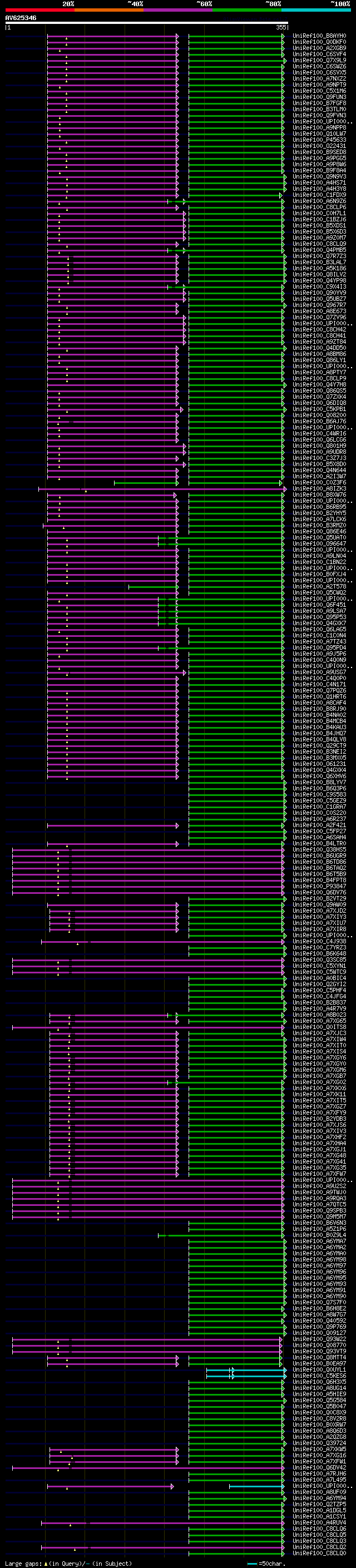The height and width of the screenshot is (1568, 356).
Task: Click the UniRef100_C8CLQ6 label
Action: [319, 1529]
